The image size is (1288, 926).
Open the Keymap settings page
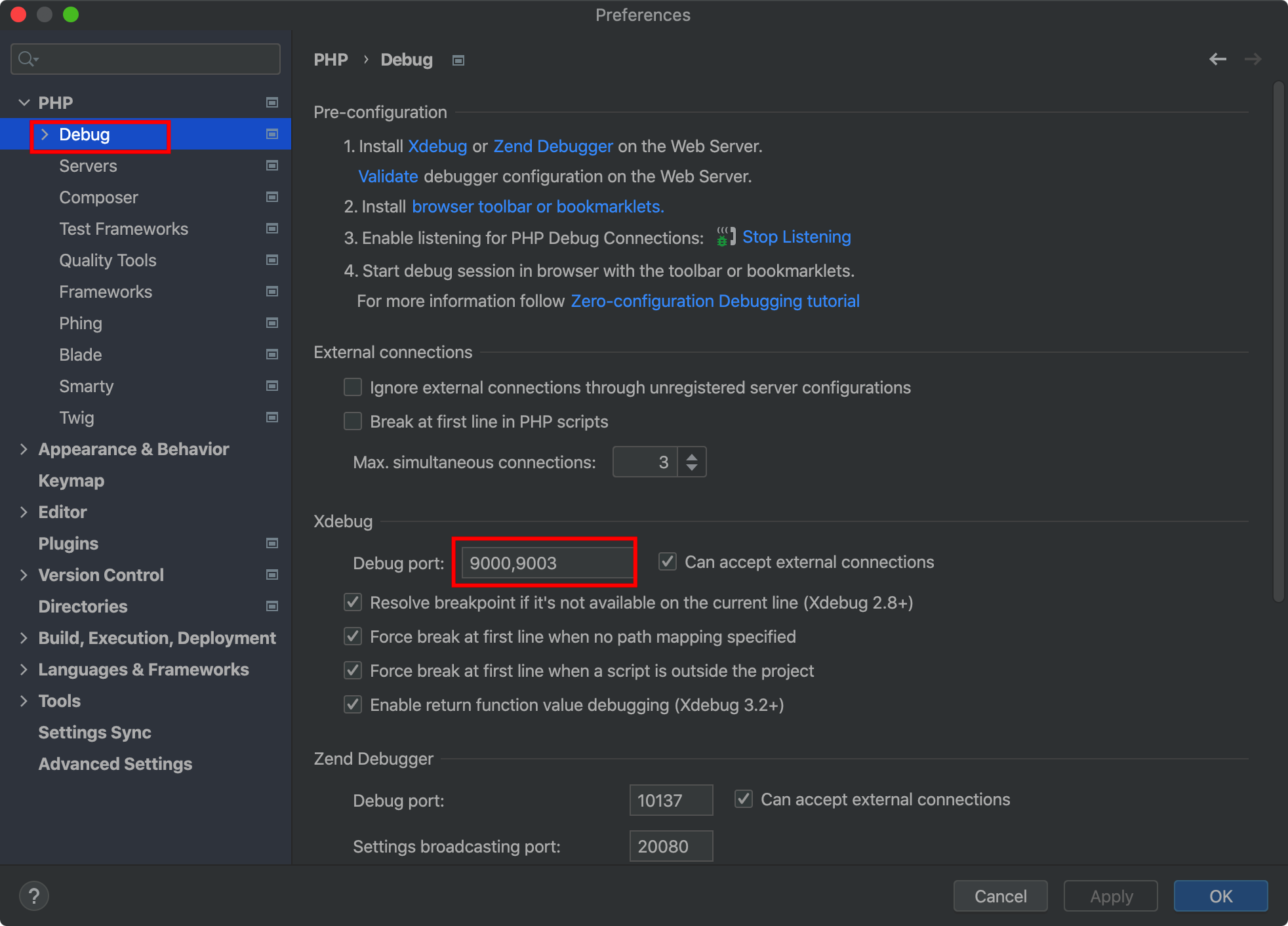(71, 481)
